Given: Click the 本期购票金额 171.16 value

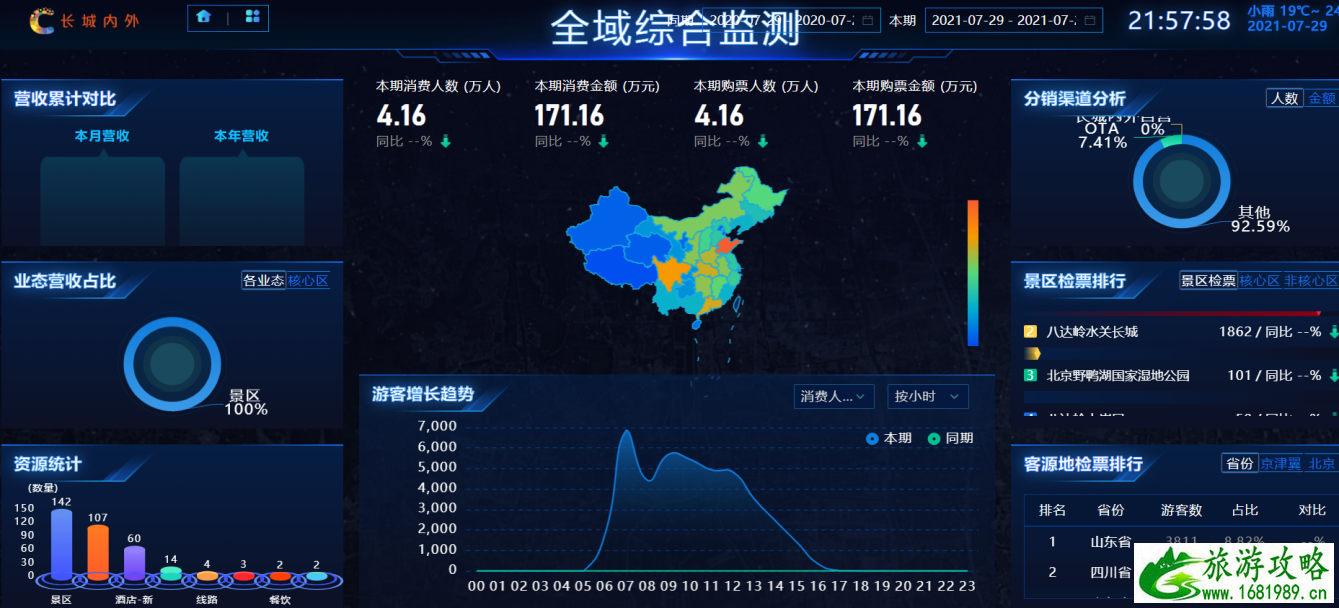Looking at the screenshot, I should click(x=887, y=115).
